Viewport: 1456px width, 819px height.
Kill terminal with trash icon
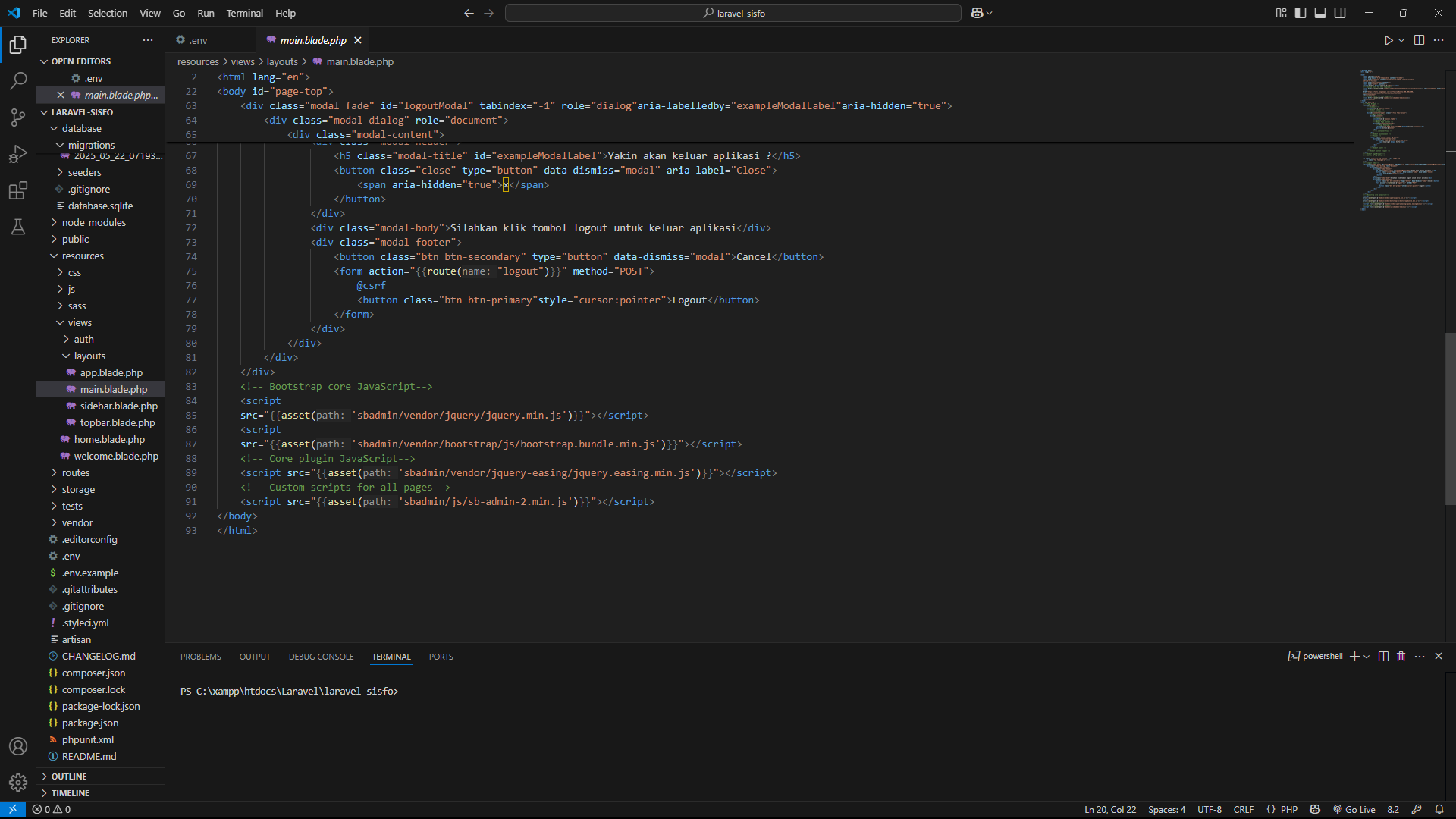coord(1401,657)
